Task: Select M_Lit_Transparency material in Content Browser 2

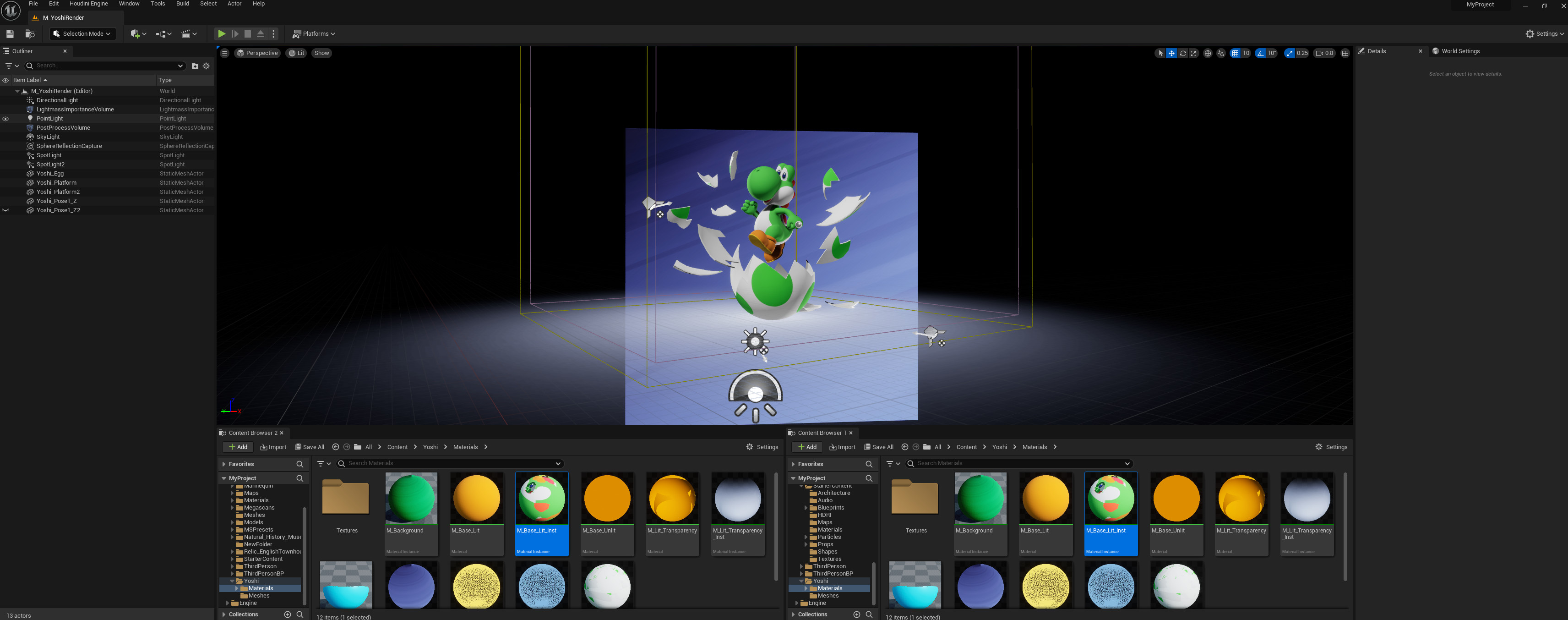Action: [x=672, y=513]
